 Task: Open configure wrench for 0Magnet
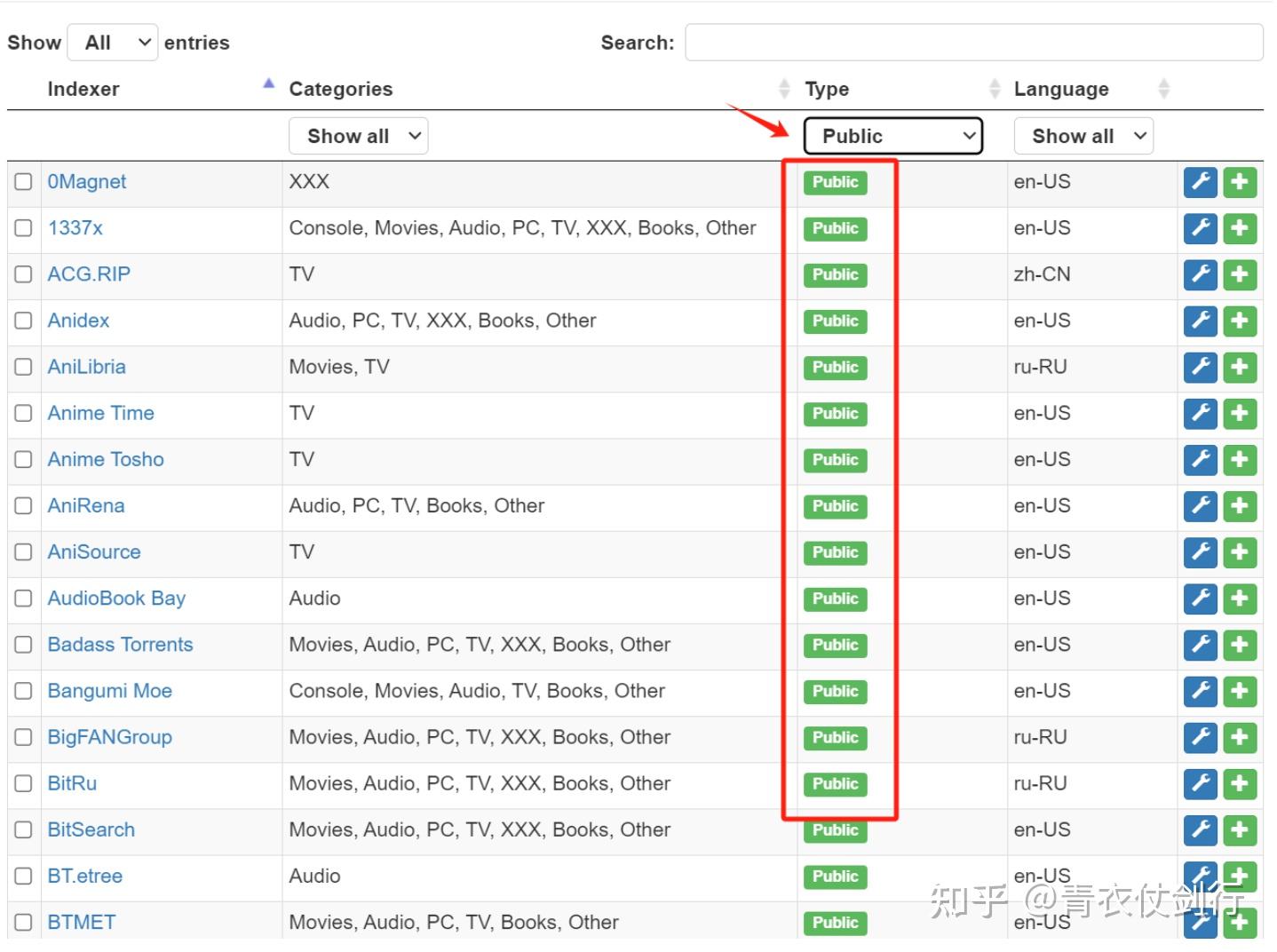click(1200, 182)
